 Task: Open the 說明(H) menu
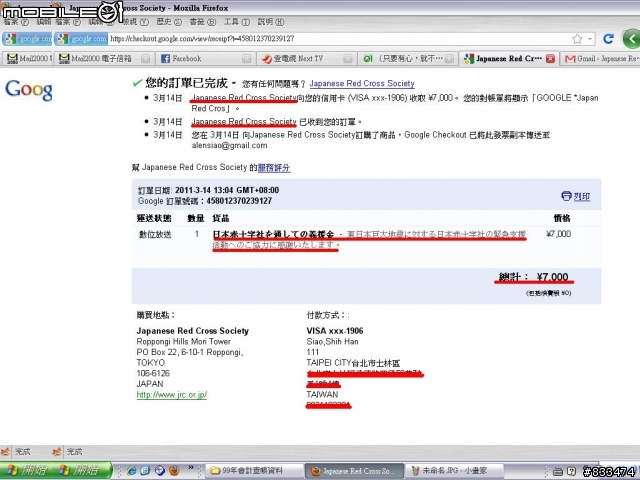271,22
